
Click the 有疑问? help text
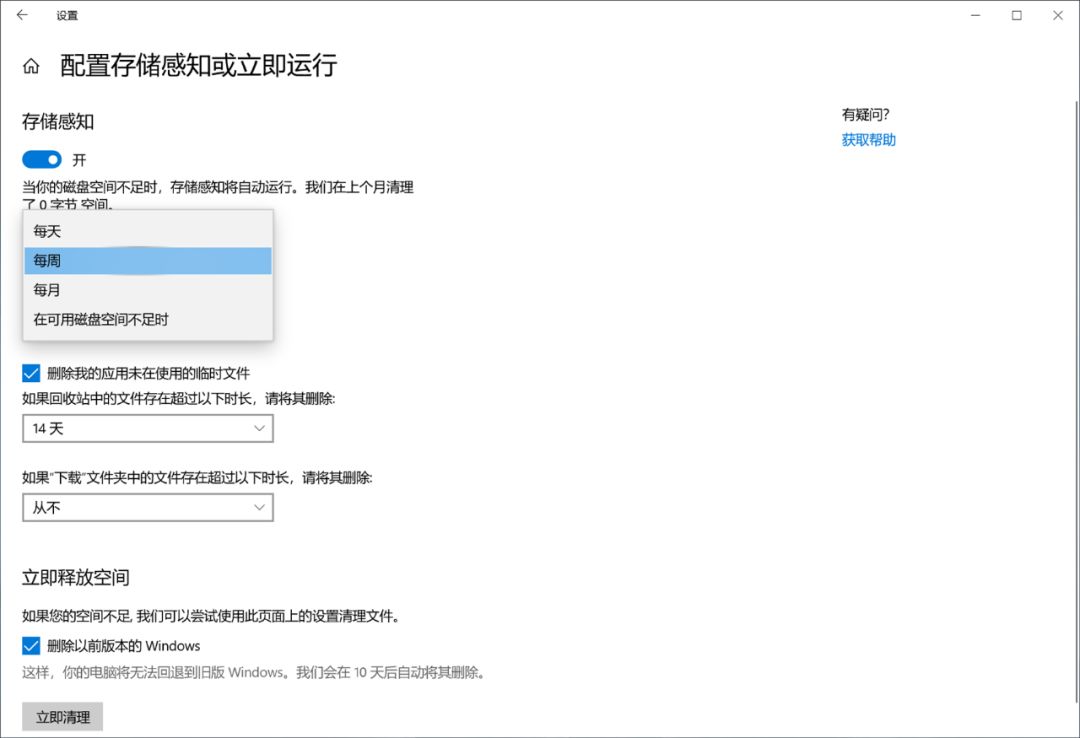point(866,114)
